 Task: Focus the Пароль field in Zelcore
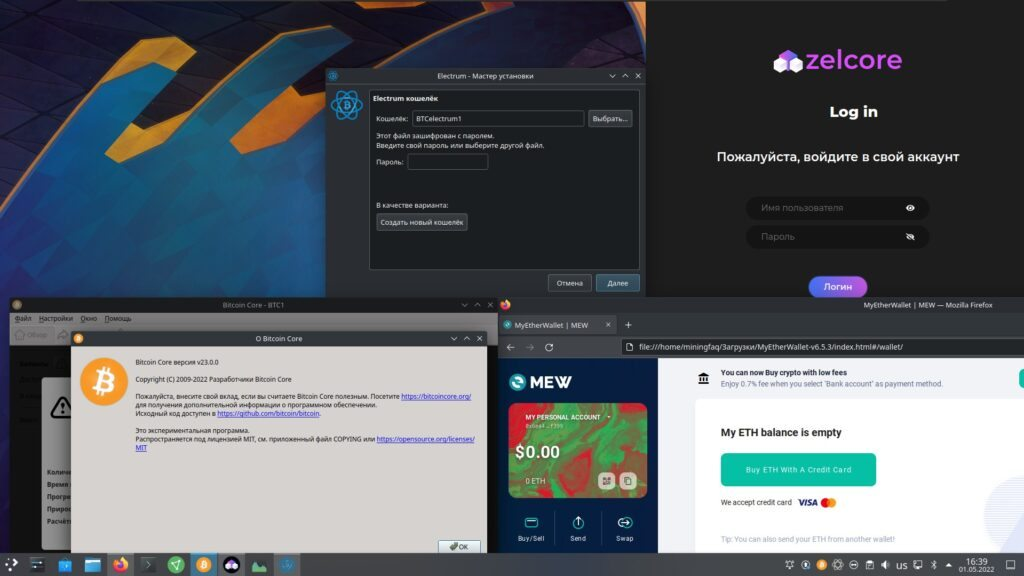[837, 237]
